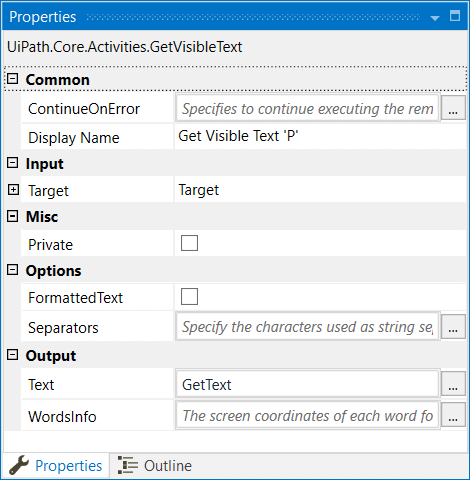Enable the FormattedText checkbox
This screenshot has width=470, height=480.
189,296
